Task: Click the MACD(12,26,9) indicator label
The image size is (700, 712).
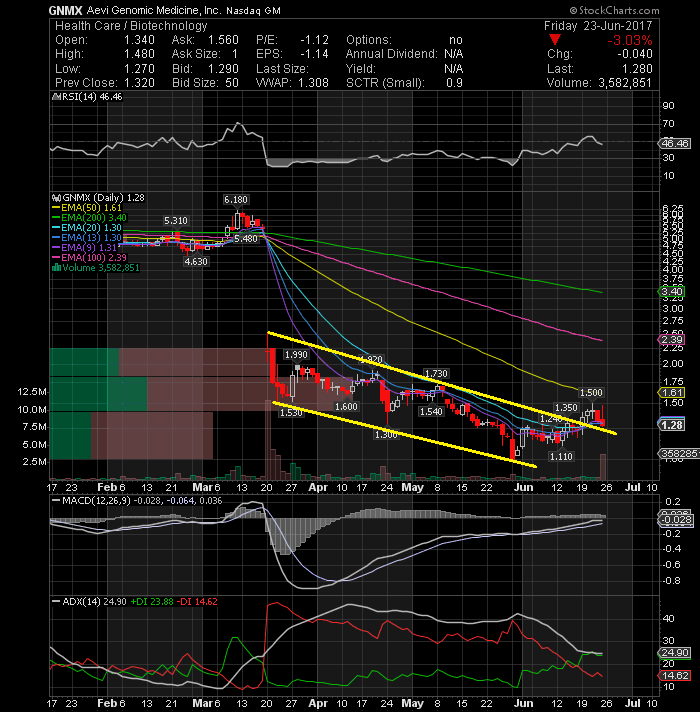Action: coord(96,501)
